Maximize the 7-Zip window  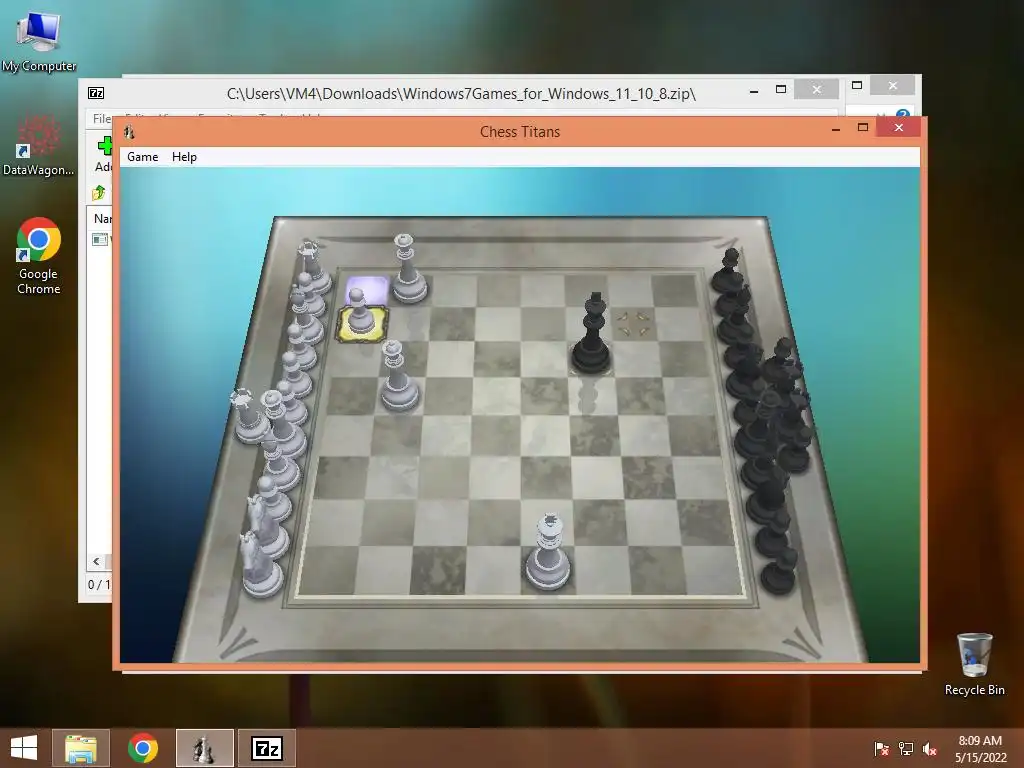(x=781, y=89)
